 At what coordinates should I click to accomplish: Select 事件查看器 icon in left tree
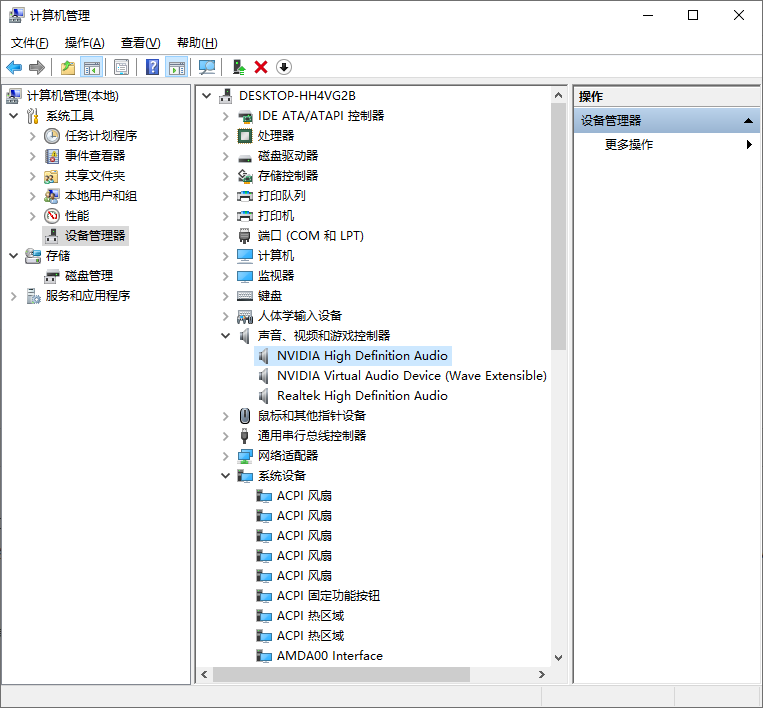tap(52, 156)
